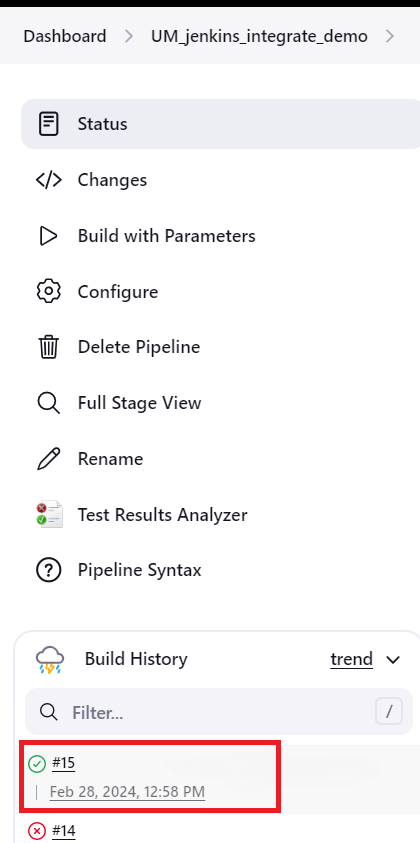Click the Delete Pipeline trash icon
The height and width of the screenshot is (843, 420).
pyautogui.click(x=49, y=347)
